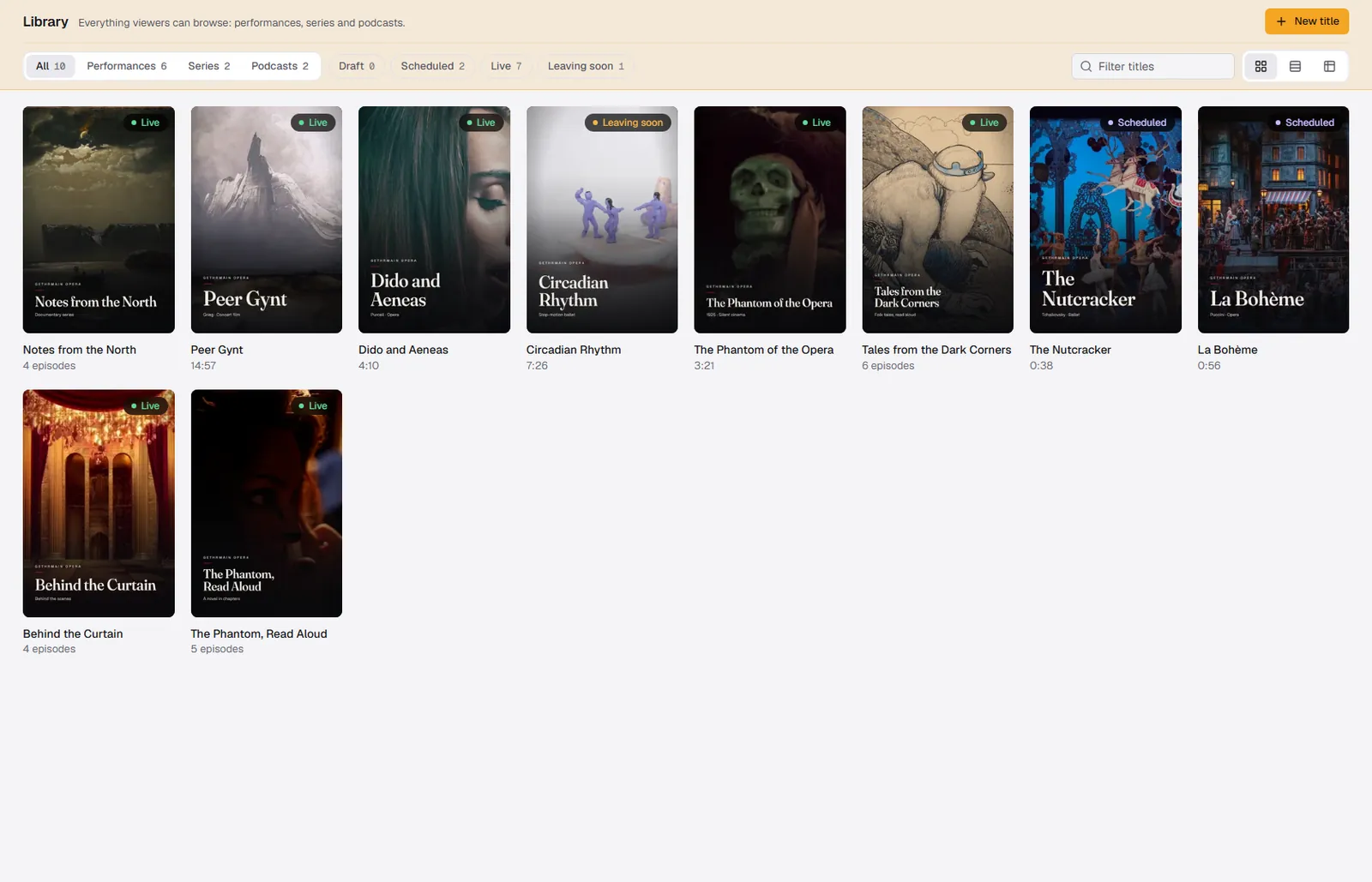The image size is (1372, 882).
Task: Select the Performances tab
Action: pyautogui.click(x=127, y=66)
